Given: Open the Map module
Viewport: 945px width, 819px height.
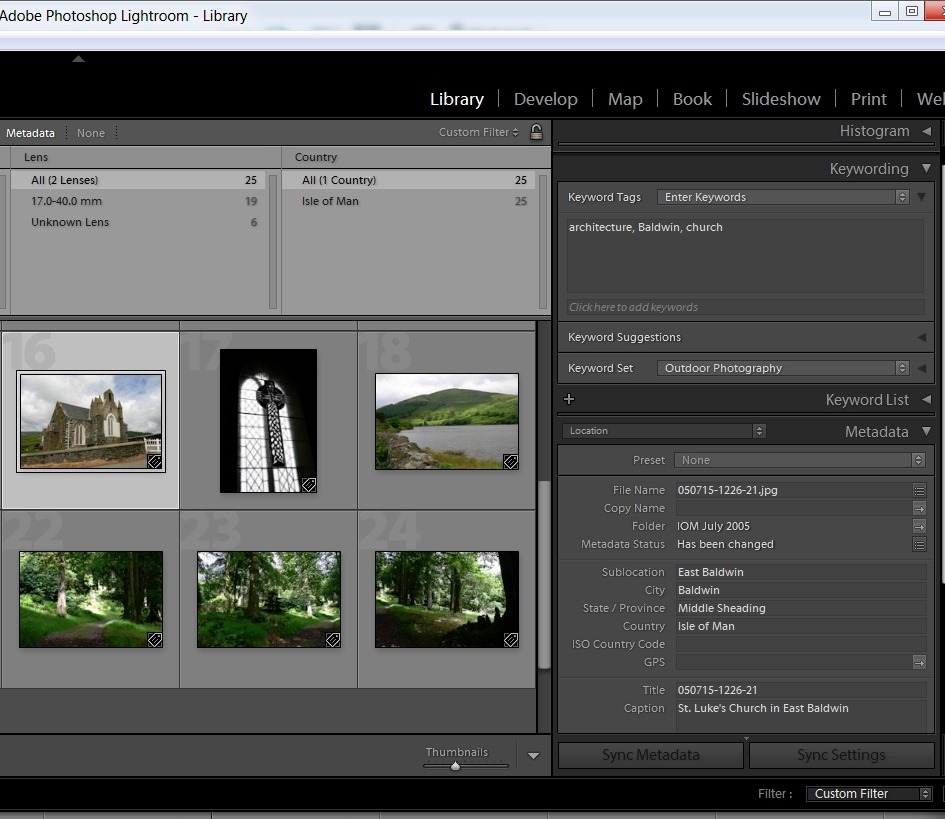Looking at the screenshot, I should (x=625, y=99).
